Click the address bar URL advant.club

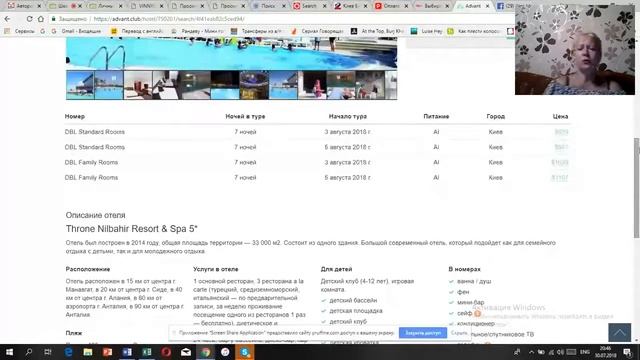pos(169,19)
